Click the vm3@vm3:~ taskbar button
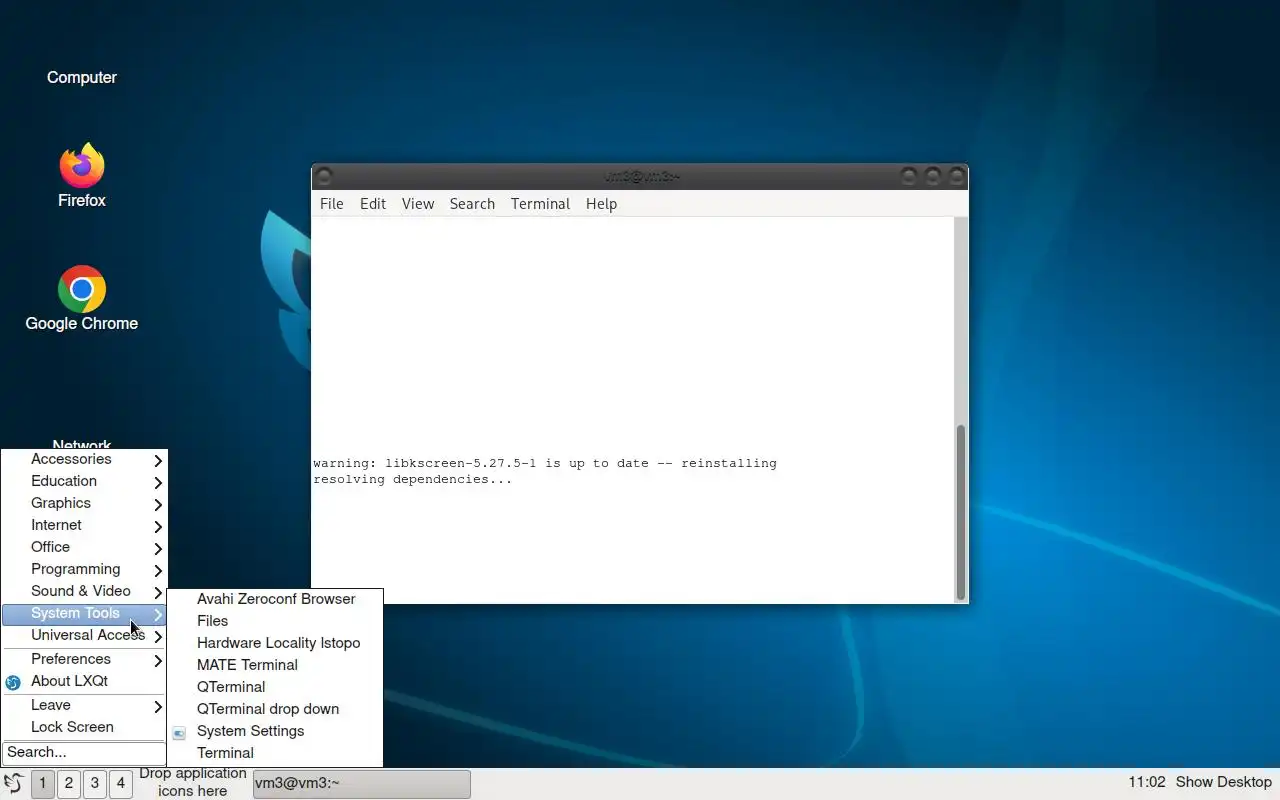The height and width of the screenshot is (800, 1280). coord(361,783)
